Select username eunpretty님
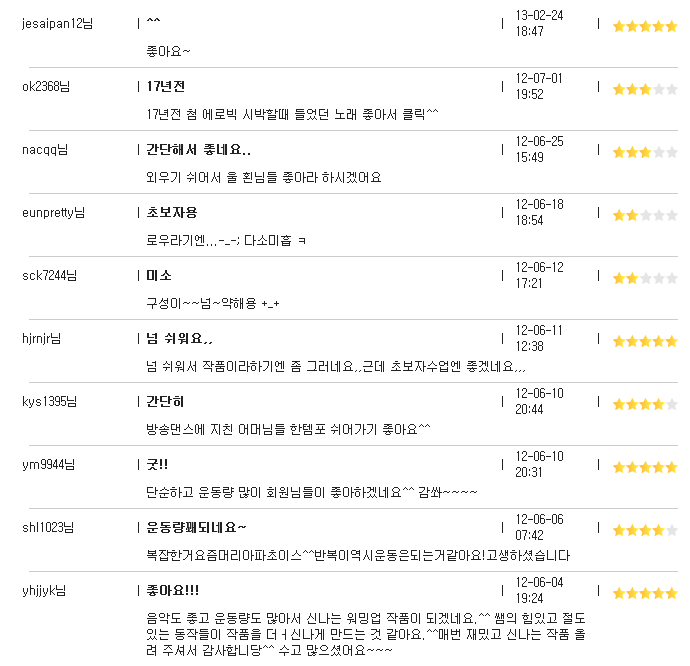 click(x=53, y=213)
